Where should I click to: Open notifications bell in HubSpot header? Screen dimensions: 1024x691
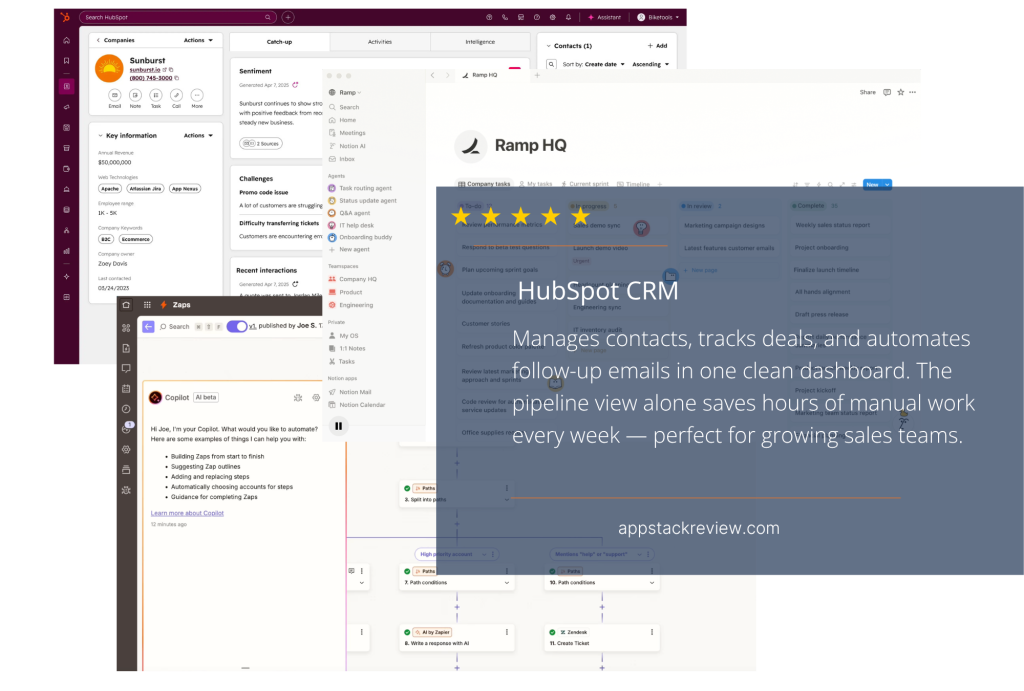point(568,17)
